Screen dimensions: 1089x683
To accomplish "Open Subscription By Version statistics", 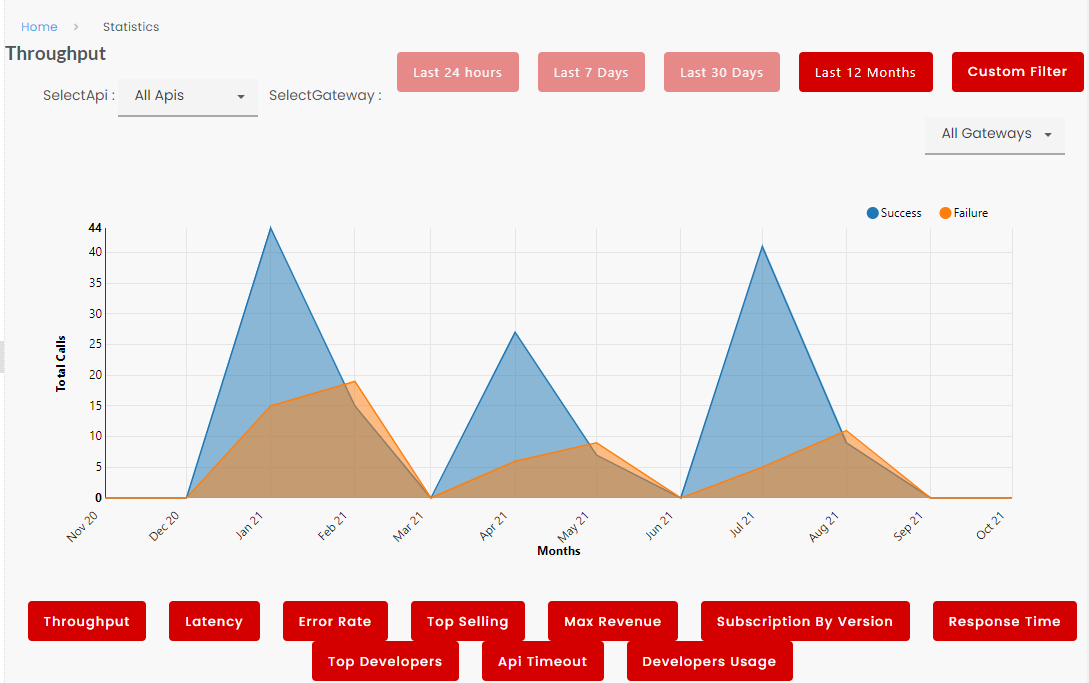I will click(x=804, y=621).
